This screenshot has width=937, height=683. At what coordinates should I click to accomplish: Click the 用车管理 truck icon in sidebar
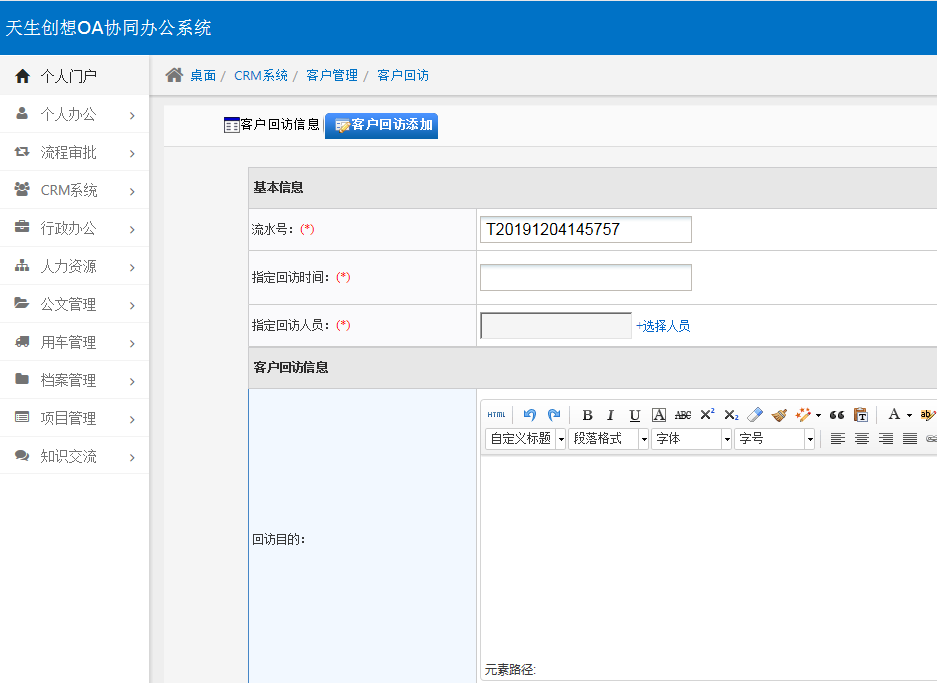pyautogui.click(x=22, y=342)
